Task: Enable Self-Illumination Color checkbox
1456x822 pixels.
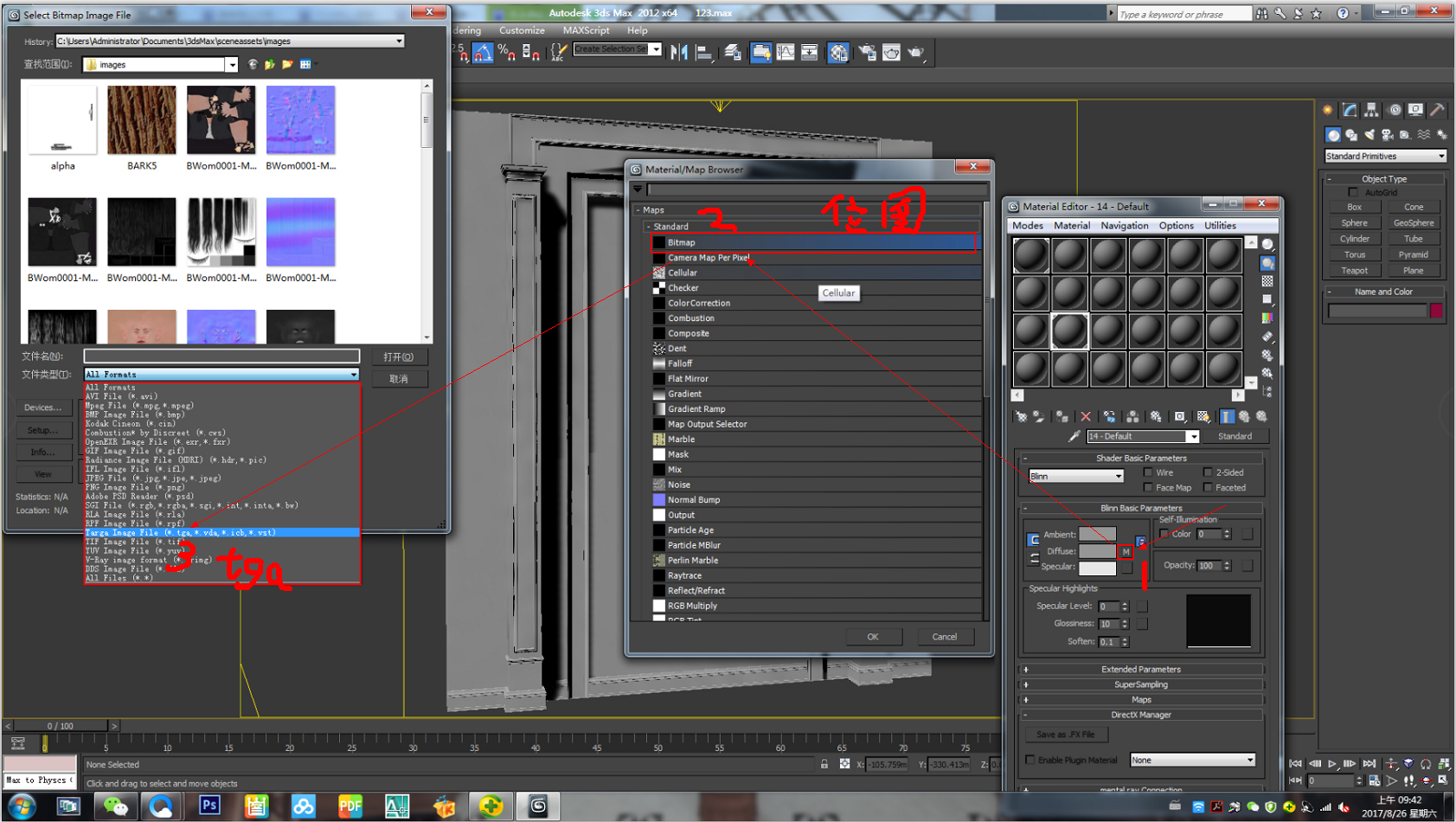Action: [x=1164, y=534]
